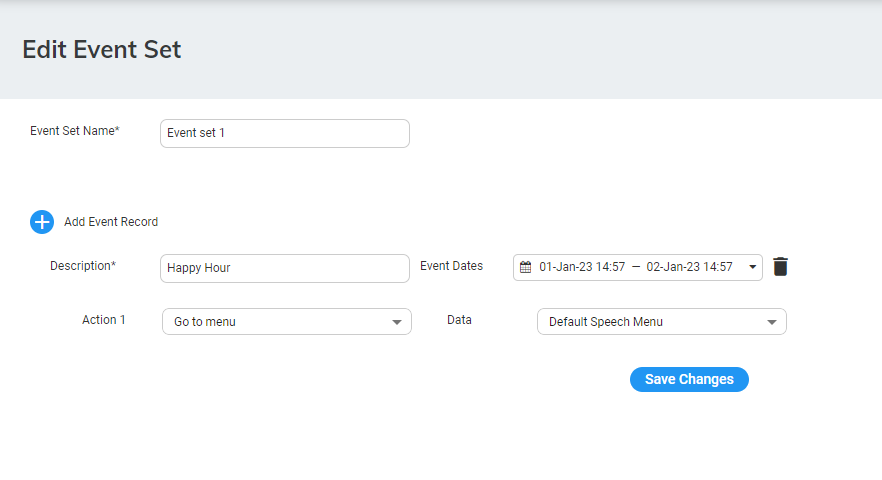This screenshot has width=882, height=480.
Task: Click the 'Description*' label
Action: pyautogui.click(x=83, y=266)
